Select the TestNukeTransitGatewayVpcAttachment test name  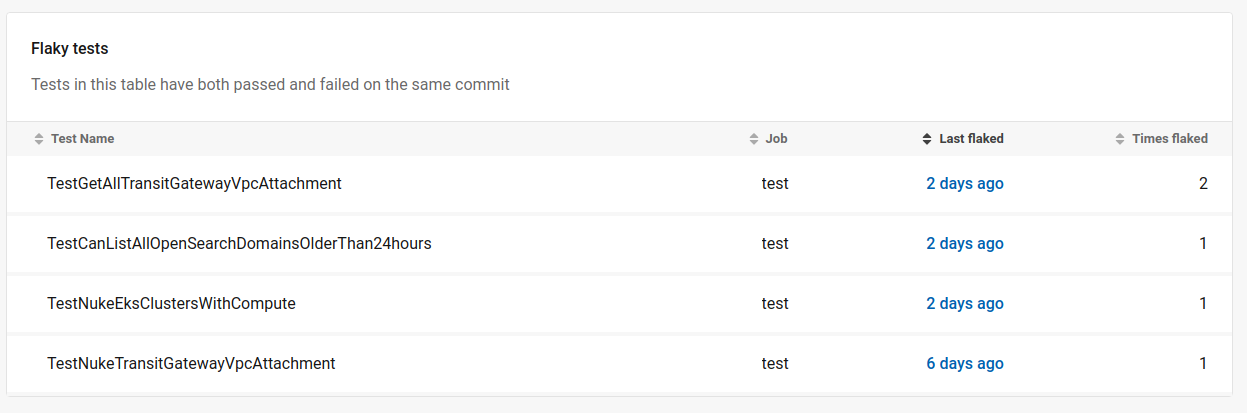191,364
